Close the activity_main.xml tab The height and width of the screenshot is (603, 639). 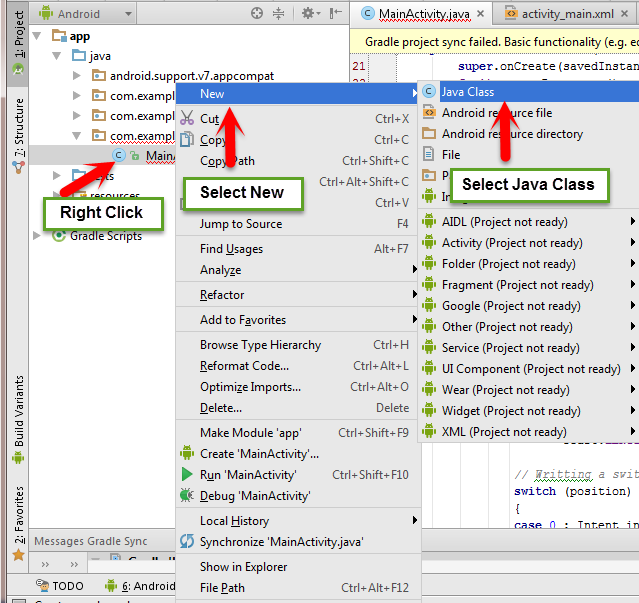pos(624,13)
